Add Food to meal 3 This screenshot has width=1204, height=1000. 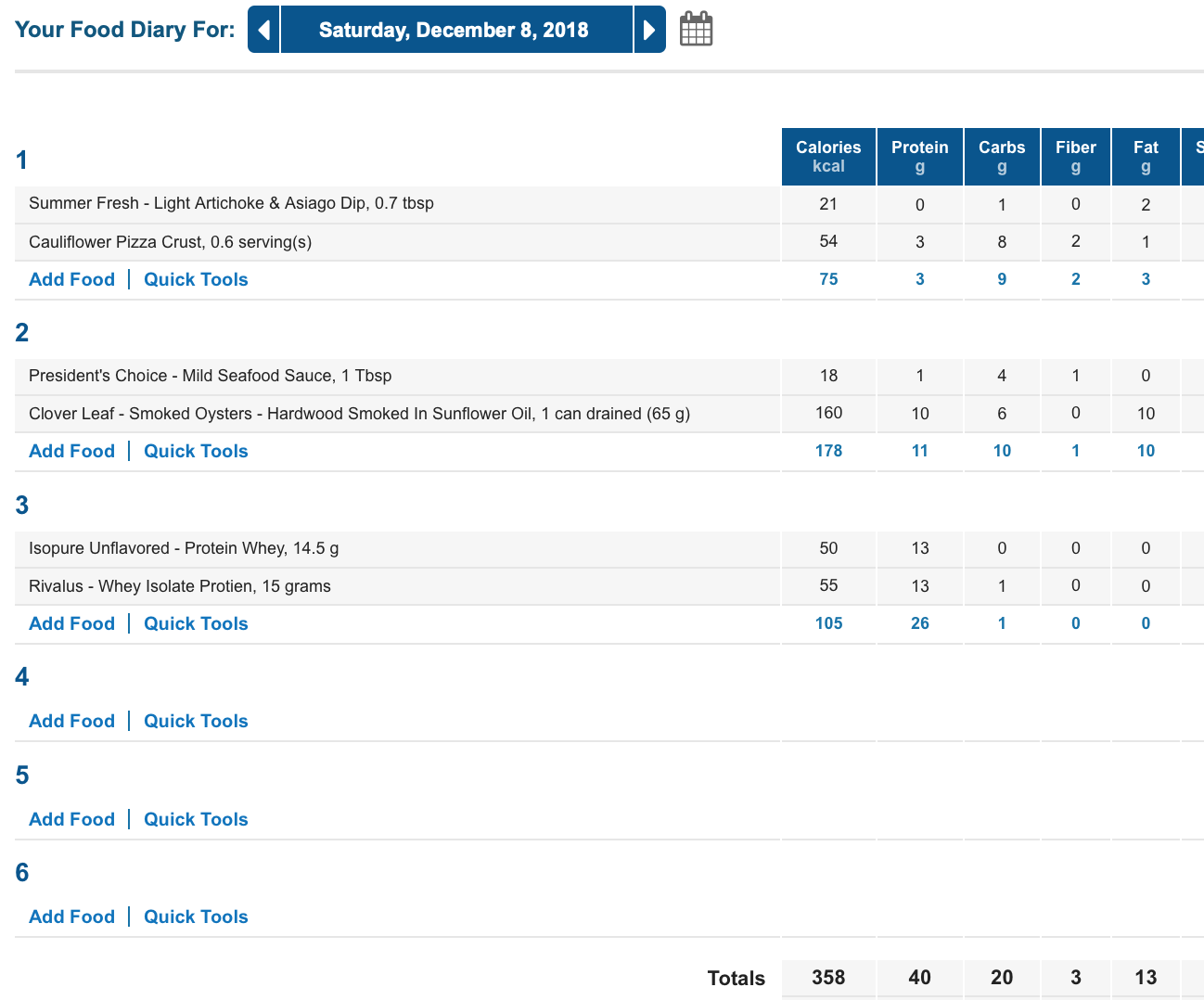[72, 623]
